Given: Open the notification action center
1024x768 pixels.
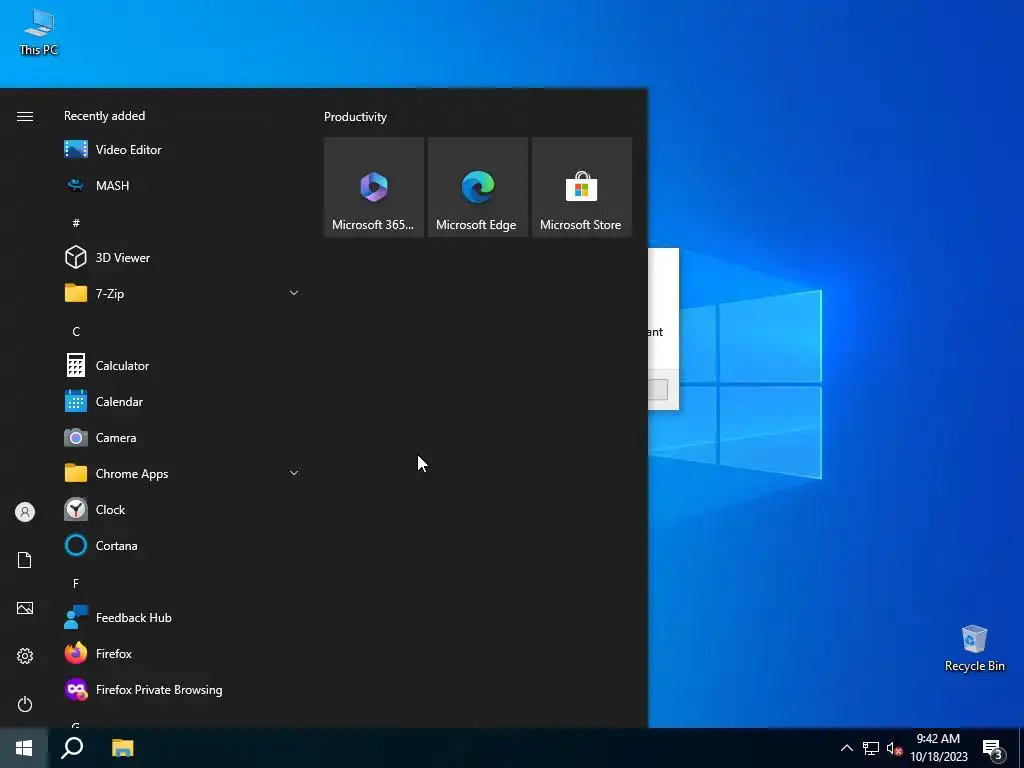Looking at the screenshot, I should coord(993,749).
